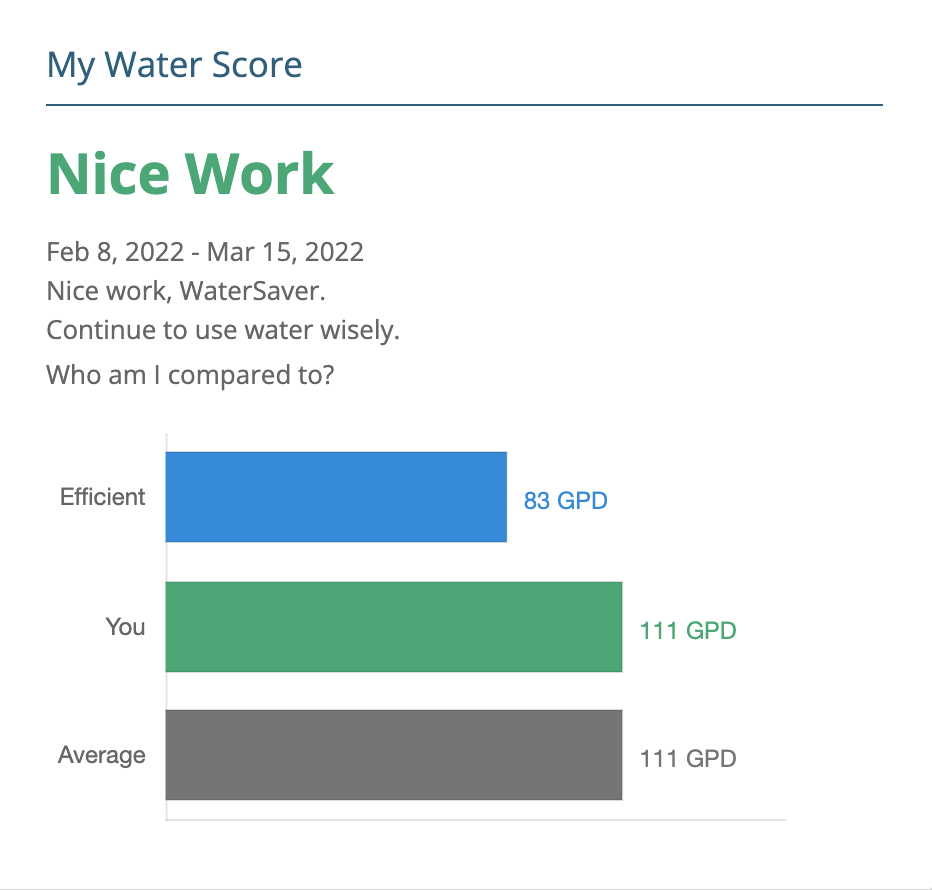Click the 83 GPD value label
Screen dimensions: 932x890
tap(565, 500)
